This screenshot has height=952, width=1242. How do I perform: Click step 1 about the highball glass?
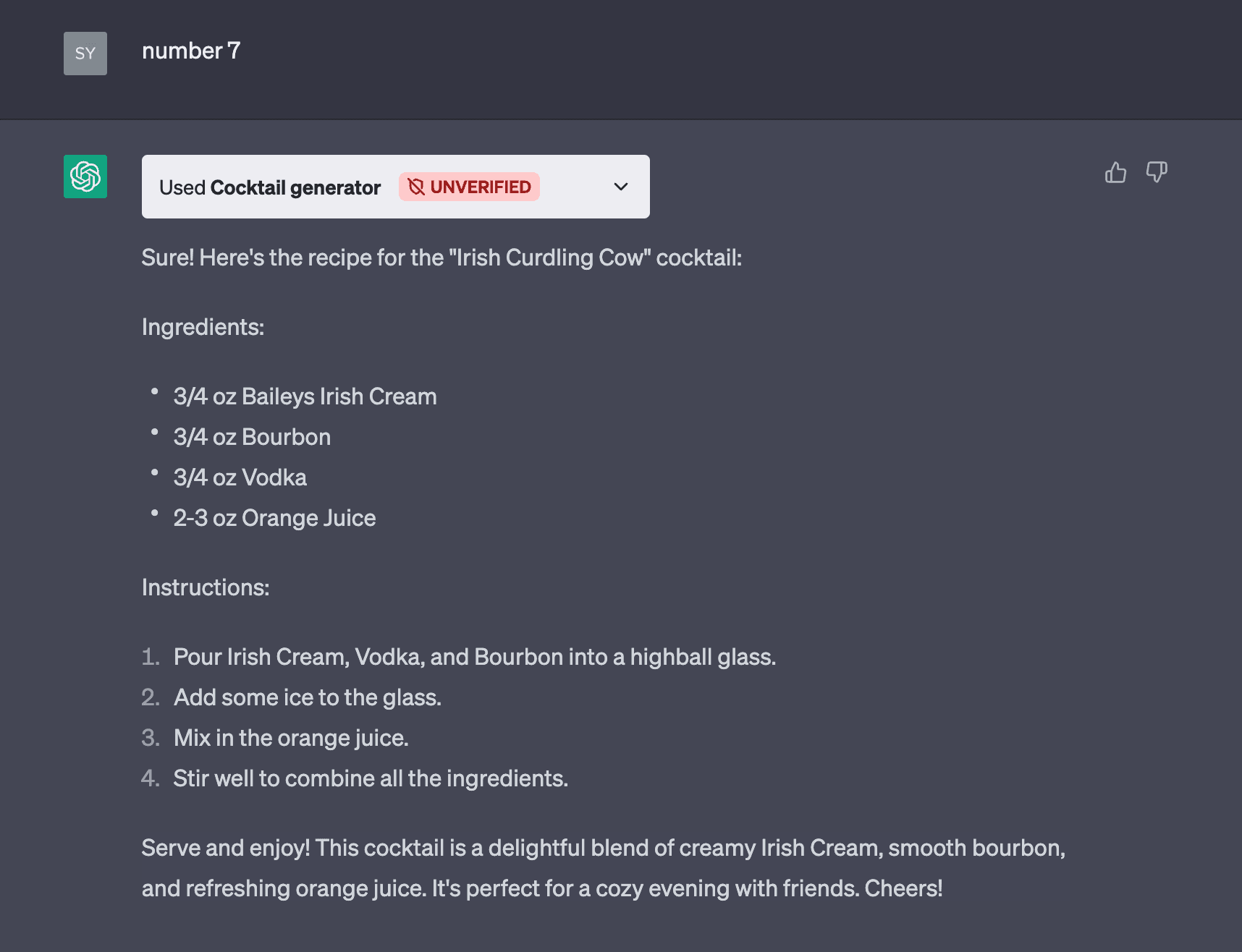[x=474, y=657]
